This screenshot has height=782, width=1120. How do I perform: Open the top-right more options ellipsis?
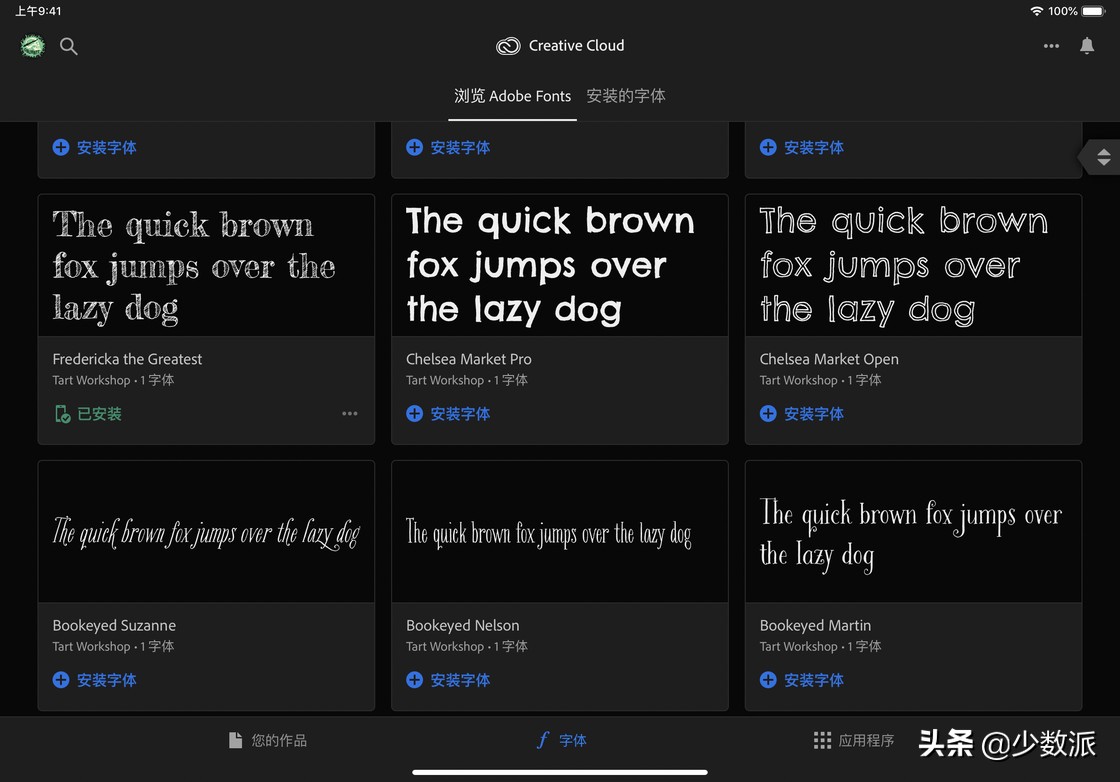tap(1051, 46)
